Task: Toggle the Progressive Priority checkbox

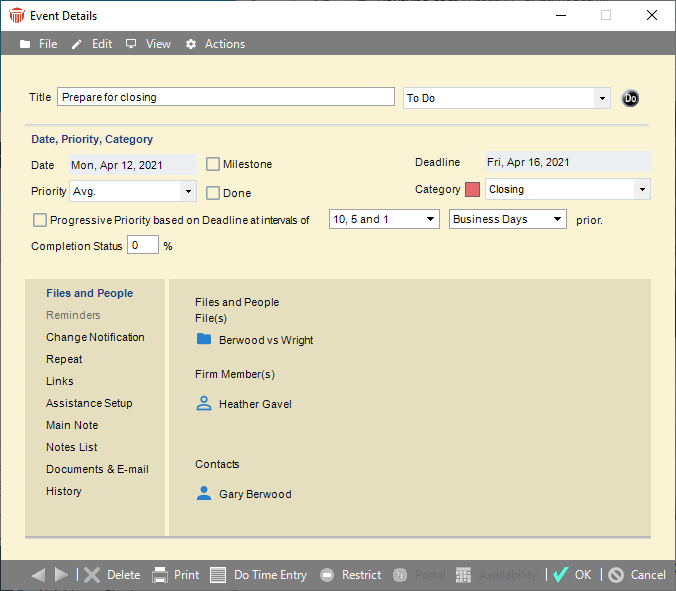Action: point(40,220)
